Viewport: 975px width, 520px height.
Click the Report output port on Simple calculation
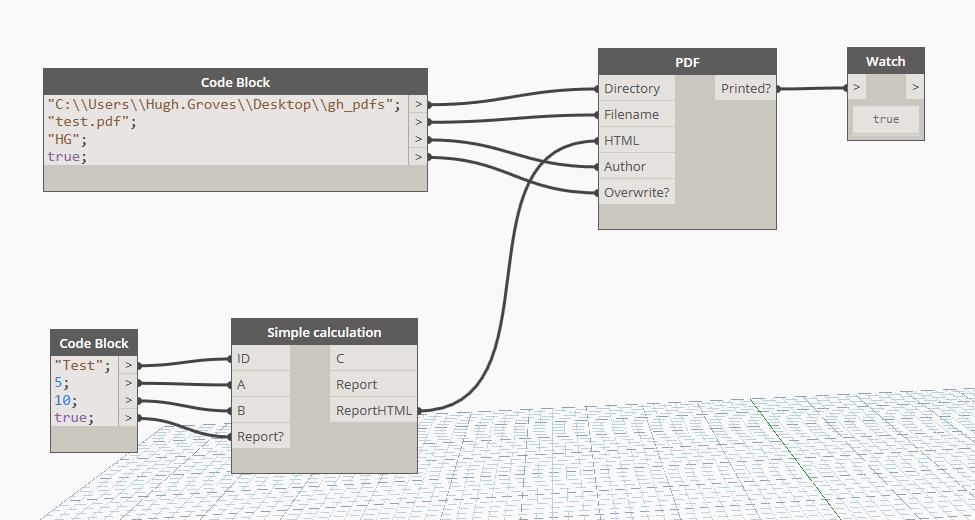(x=373, y=384)
